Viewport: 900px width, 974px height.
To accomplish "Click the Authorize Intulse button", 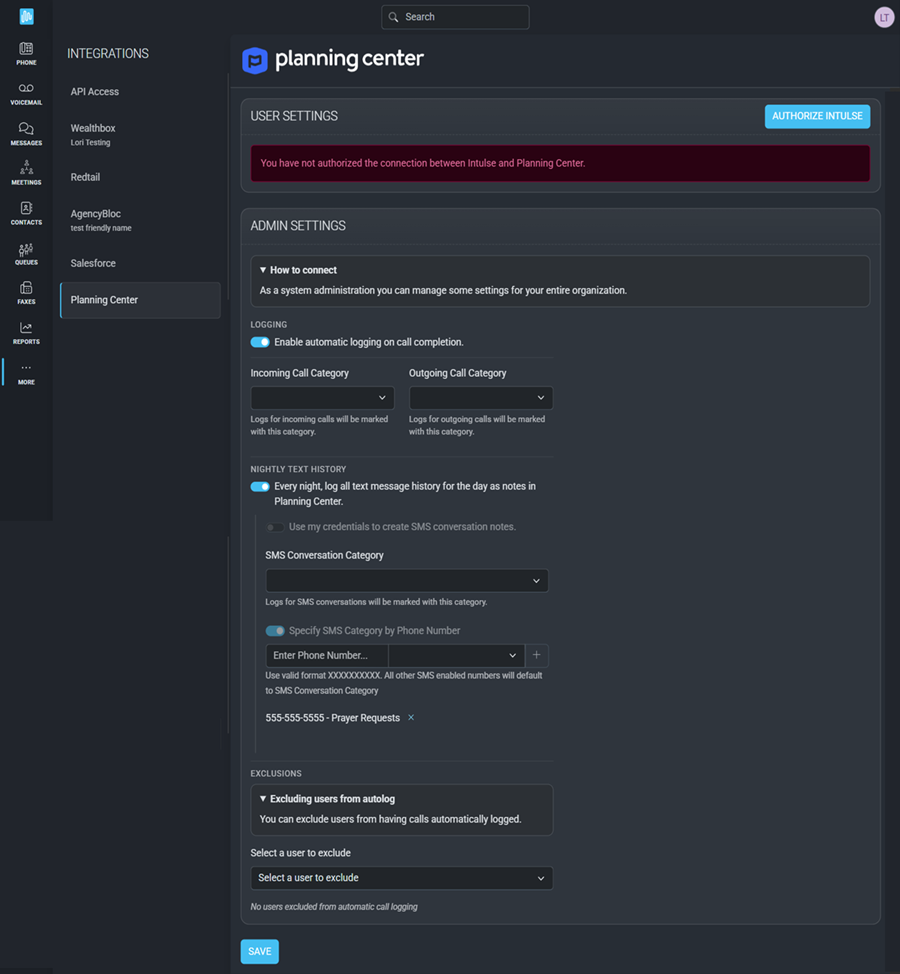I will [x=817, y=116].
